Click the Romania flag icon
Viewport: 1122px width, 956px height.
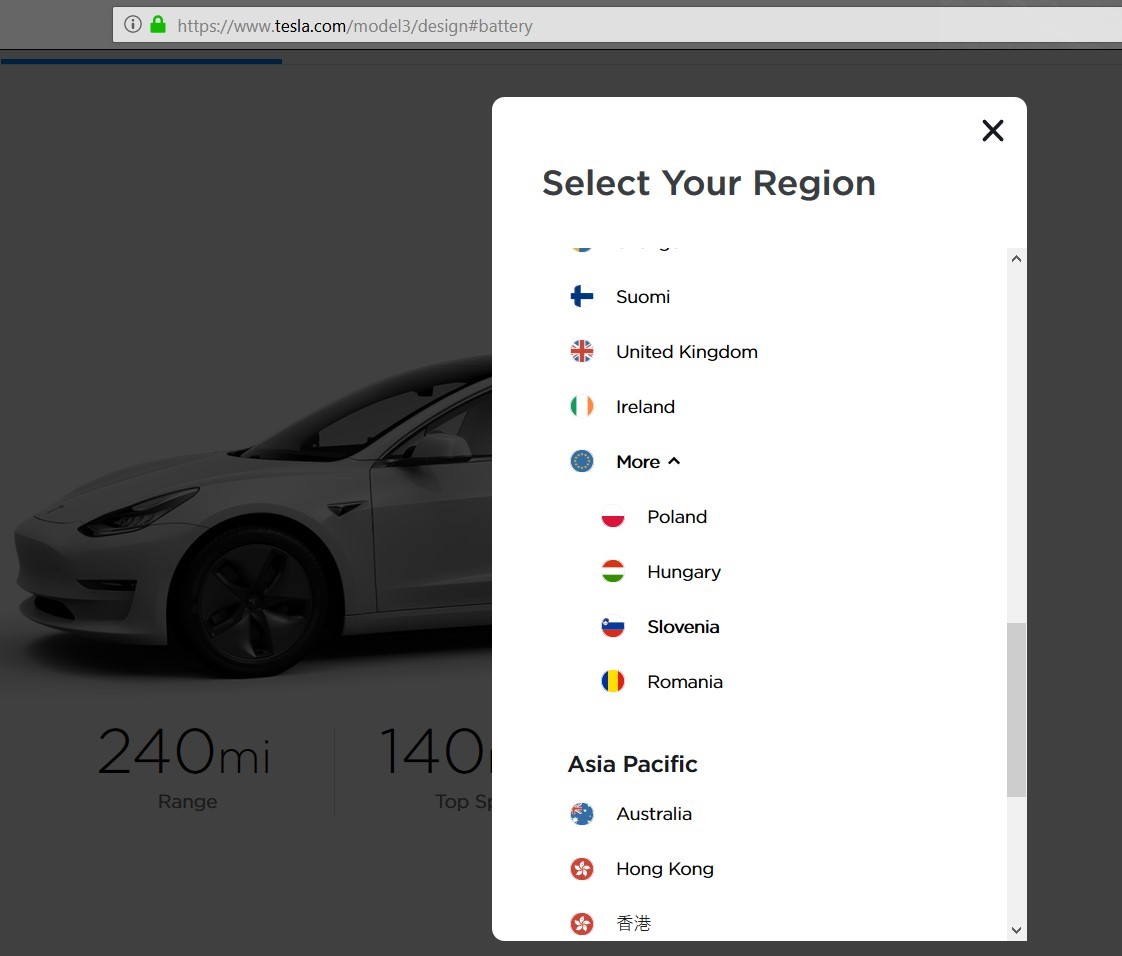(613, 682)
